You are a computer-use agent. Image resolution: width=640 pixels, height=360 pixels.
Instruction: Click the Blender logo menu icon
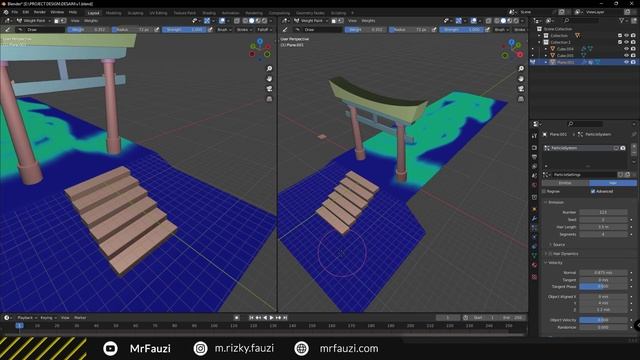pyautogui.click(x=6, y=12)
